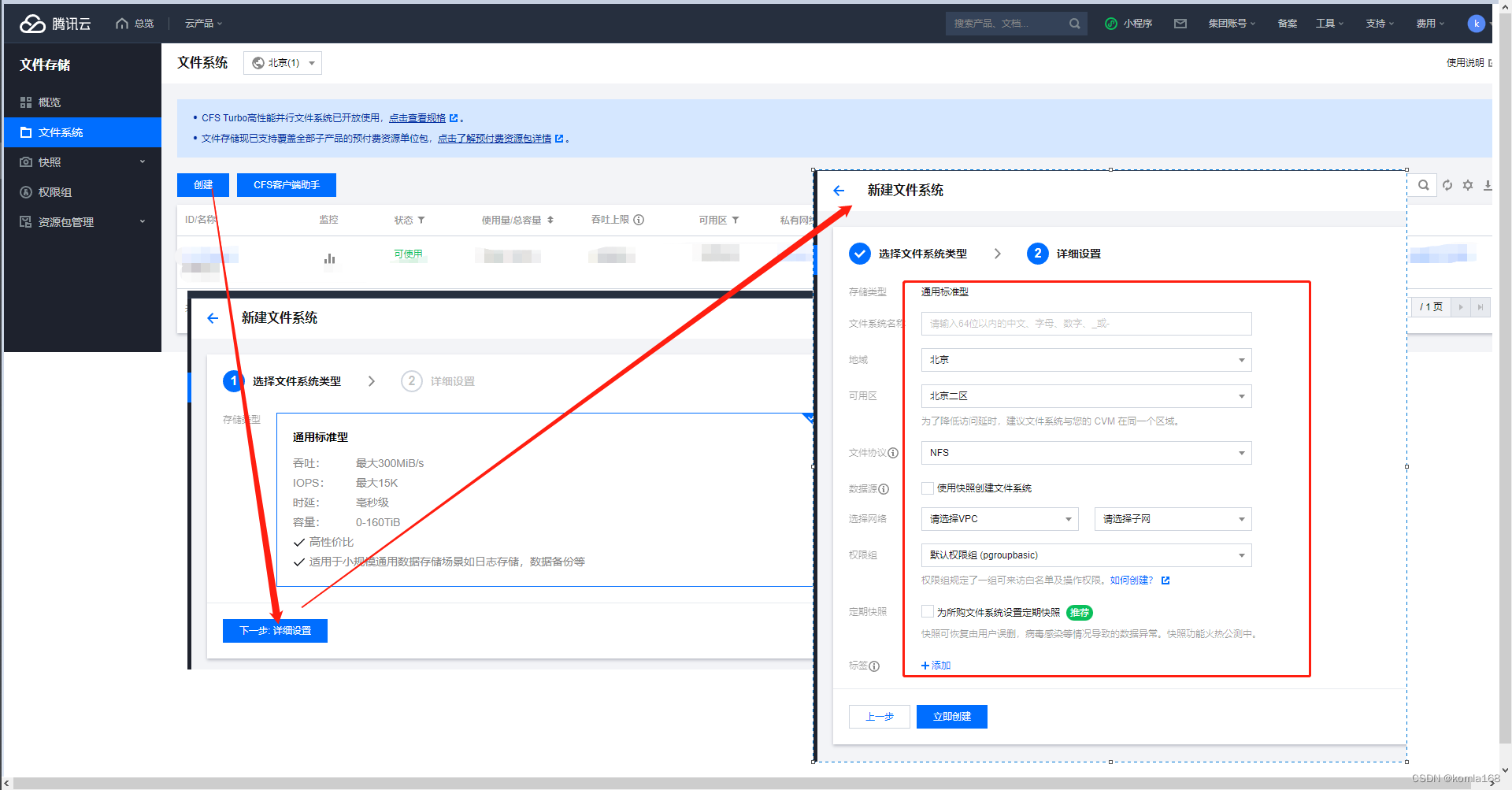This screenshot has width=1512, height=790.
Task: Open the 可用区 北京二区 dropdown
Action: (x=1086, y=396)
